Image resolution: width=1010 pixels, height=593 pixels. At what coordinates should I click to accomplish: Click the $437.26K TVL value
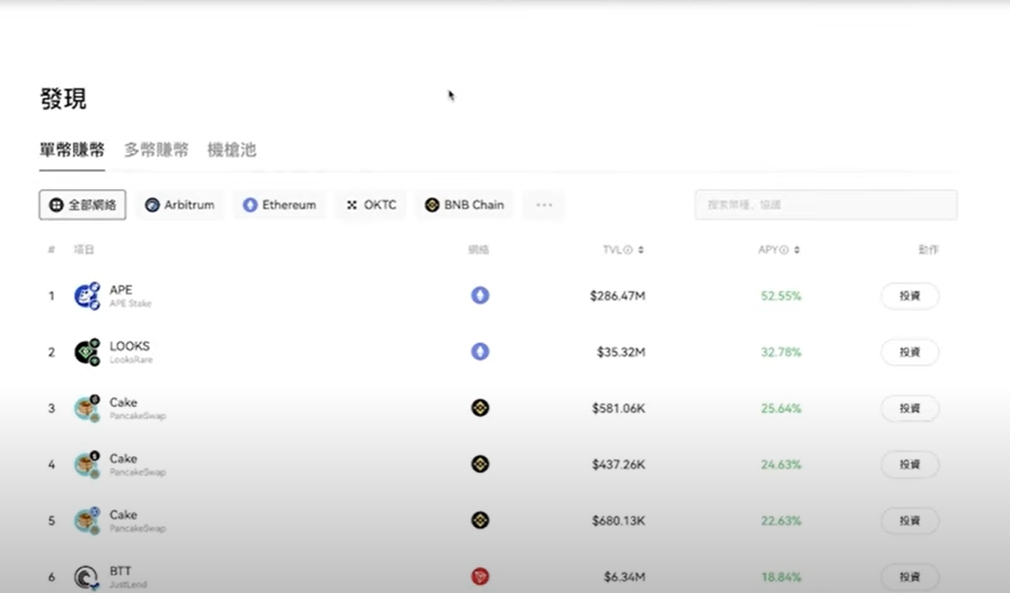(x=619, y=464)
